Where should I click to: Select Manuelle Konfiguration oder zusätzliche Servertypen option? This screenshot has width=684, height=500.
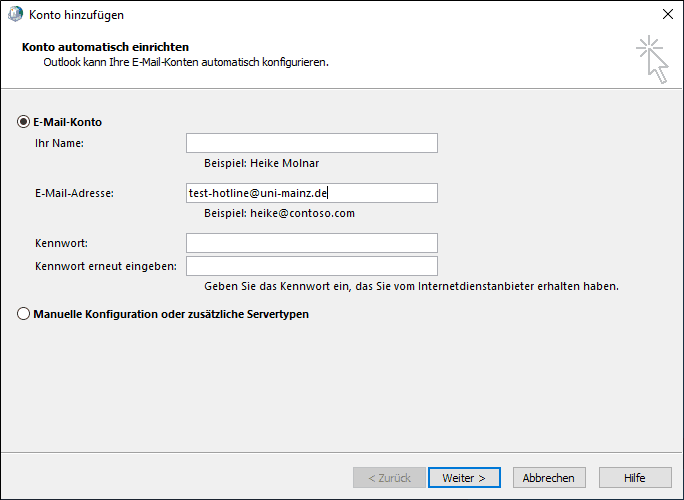(24, 314)
